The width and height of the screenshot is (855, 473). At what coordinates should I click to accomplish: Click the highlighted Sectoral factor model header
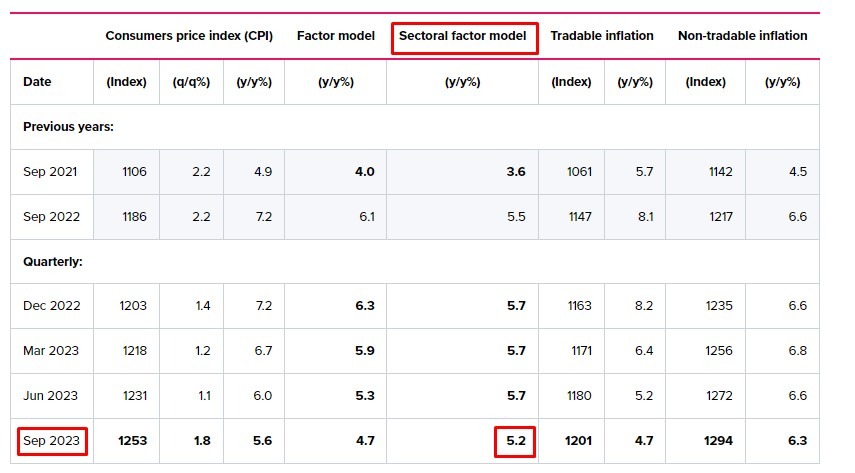pos(463,37)
